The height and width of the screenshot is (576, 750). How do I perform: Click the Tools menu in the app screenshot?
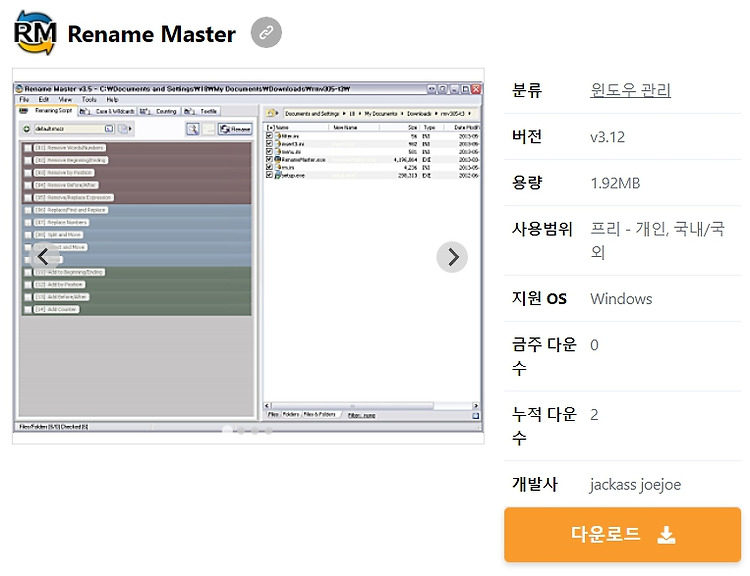coord(89,100)
